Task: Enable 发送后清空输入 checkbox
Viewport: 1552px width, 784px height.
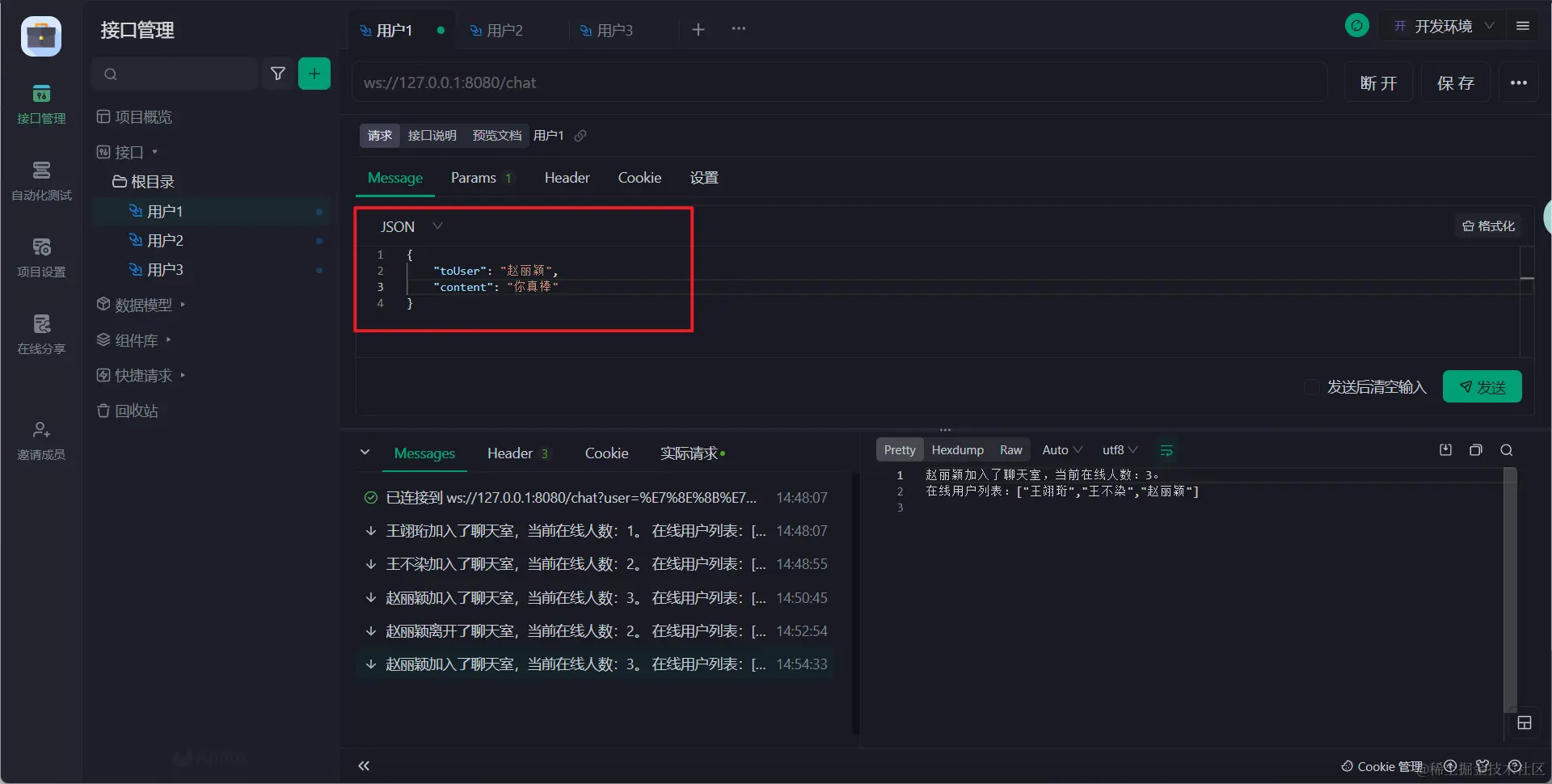Action: tap(1312, 387)
